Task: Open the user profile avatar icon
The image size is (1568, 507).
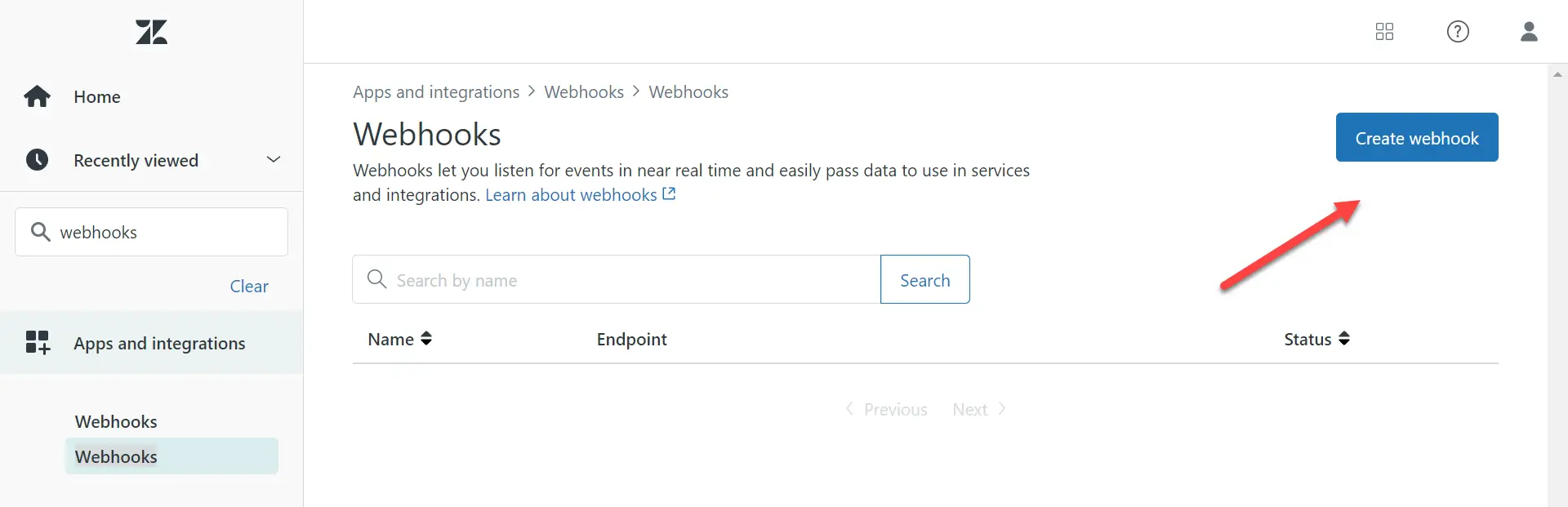Action: coord(1529,32)
